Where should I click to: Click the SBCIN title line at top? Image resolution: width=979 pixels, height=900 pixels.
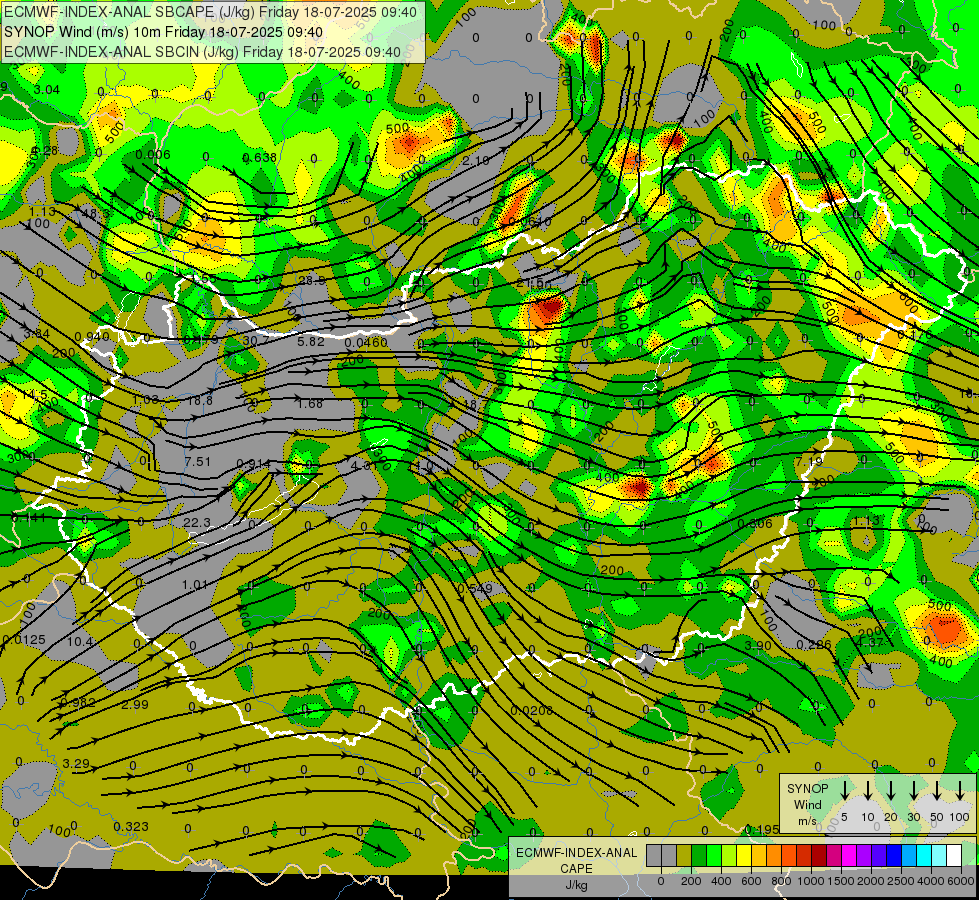coord(202,52)
